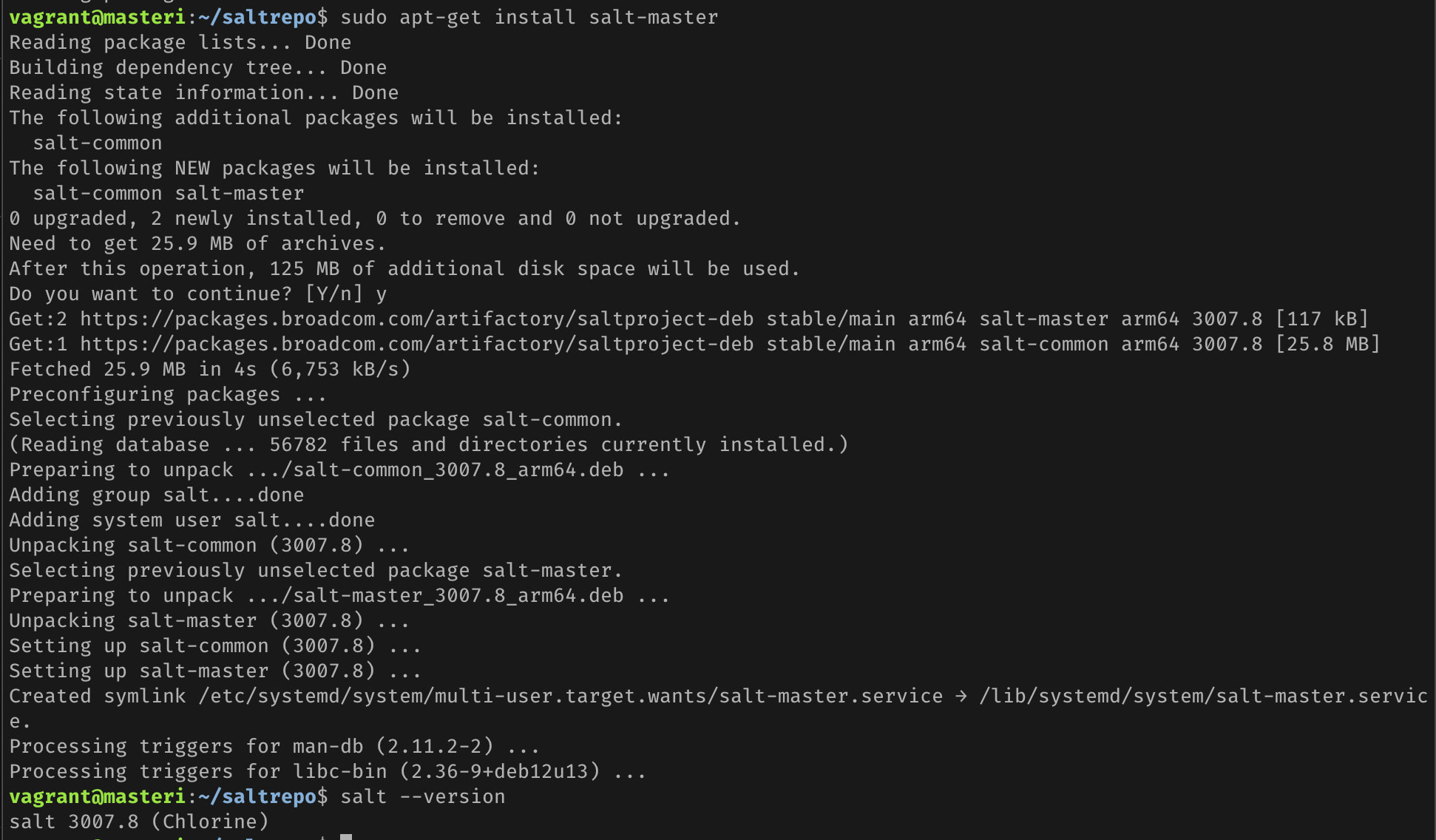Click the salt-master_3007.8_arm64.deb file name
The image size is (1436, 840).
(x=458, y=596)
